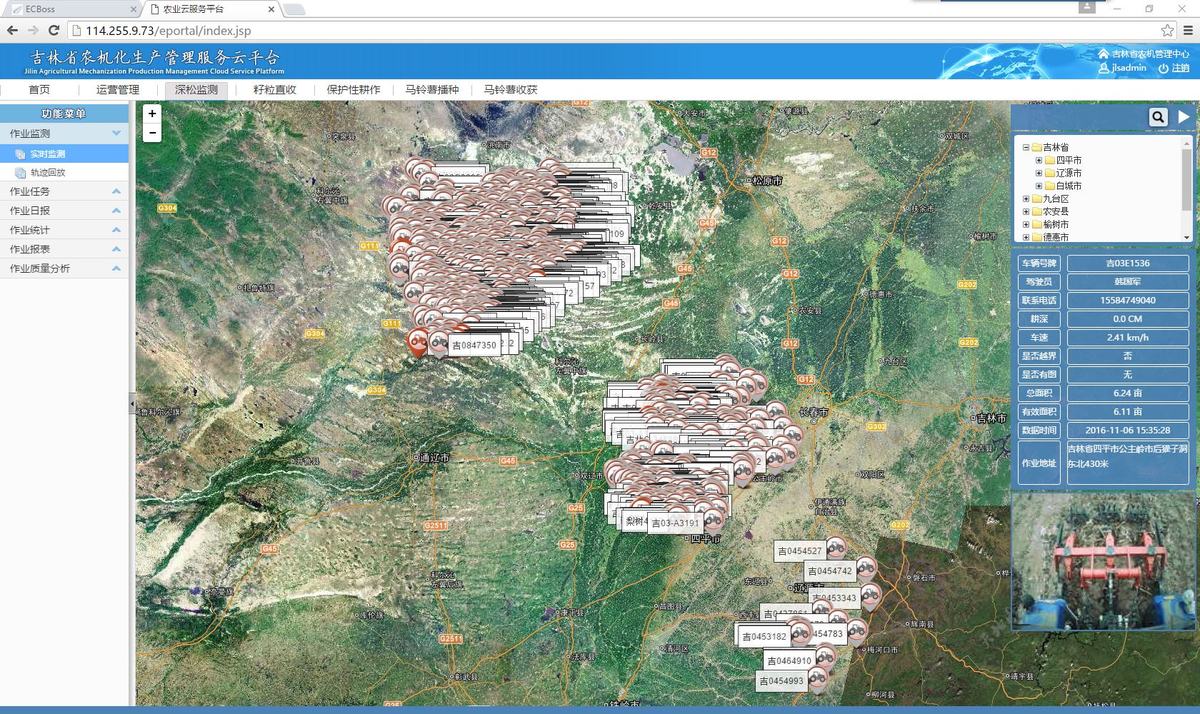The image size is (1200, 714).
Task: Click the 车速 value 2.41 km/h
Action: (x=1127, y=337)
